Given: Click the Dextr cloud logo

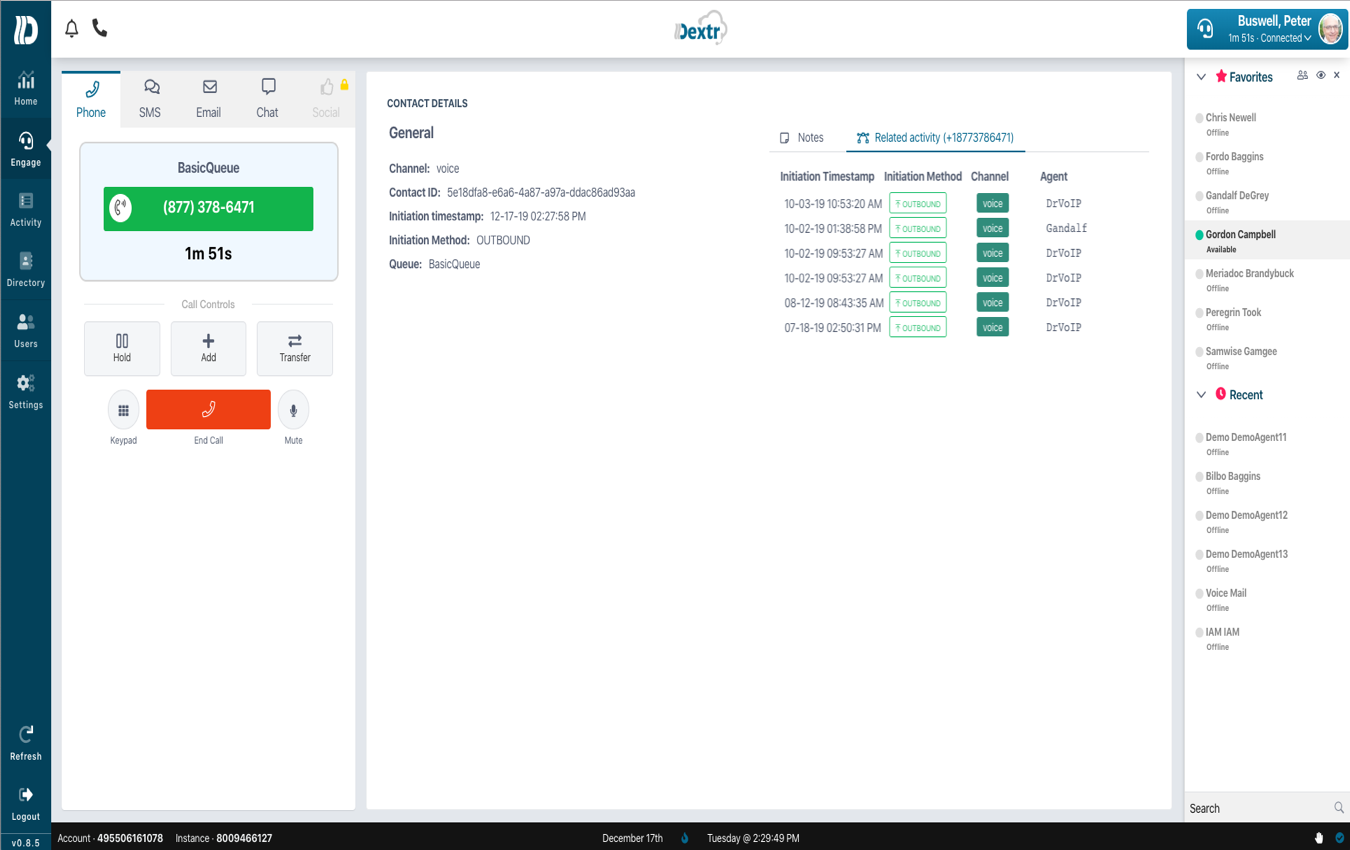Looking at the screenshot, I should coord(700,28).
